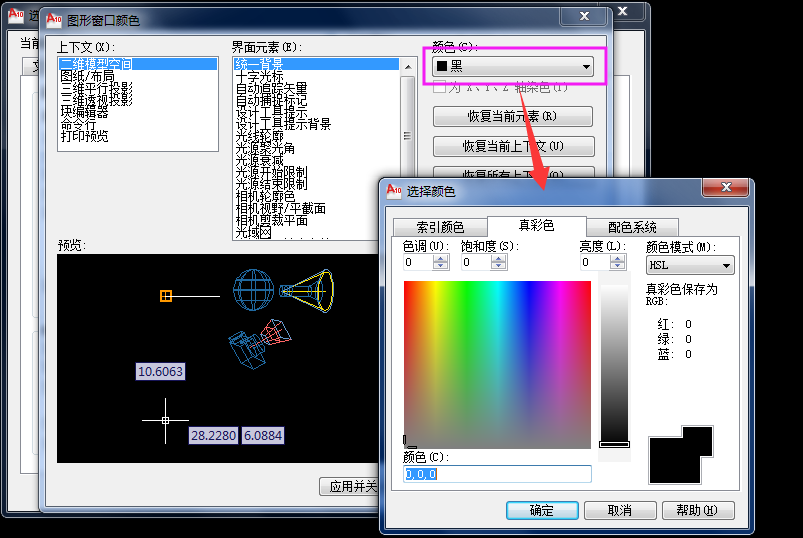Switch to the 配色系统 tab
The width and height of the screenshot is (803, 538).
(x=632, y=227)
